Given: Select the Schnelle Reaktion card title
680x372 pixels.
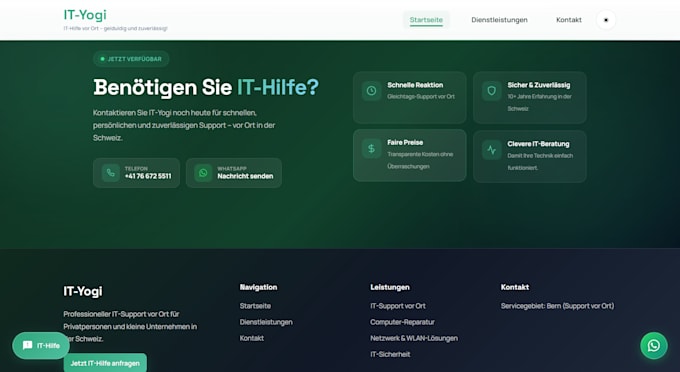Looking at the screenshot, I should pyautogui.click(x=415, y=85).
